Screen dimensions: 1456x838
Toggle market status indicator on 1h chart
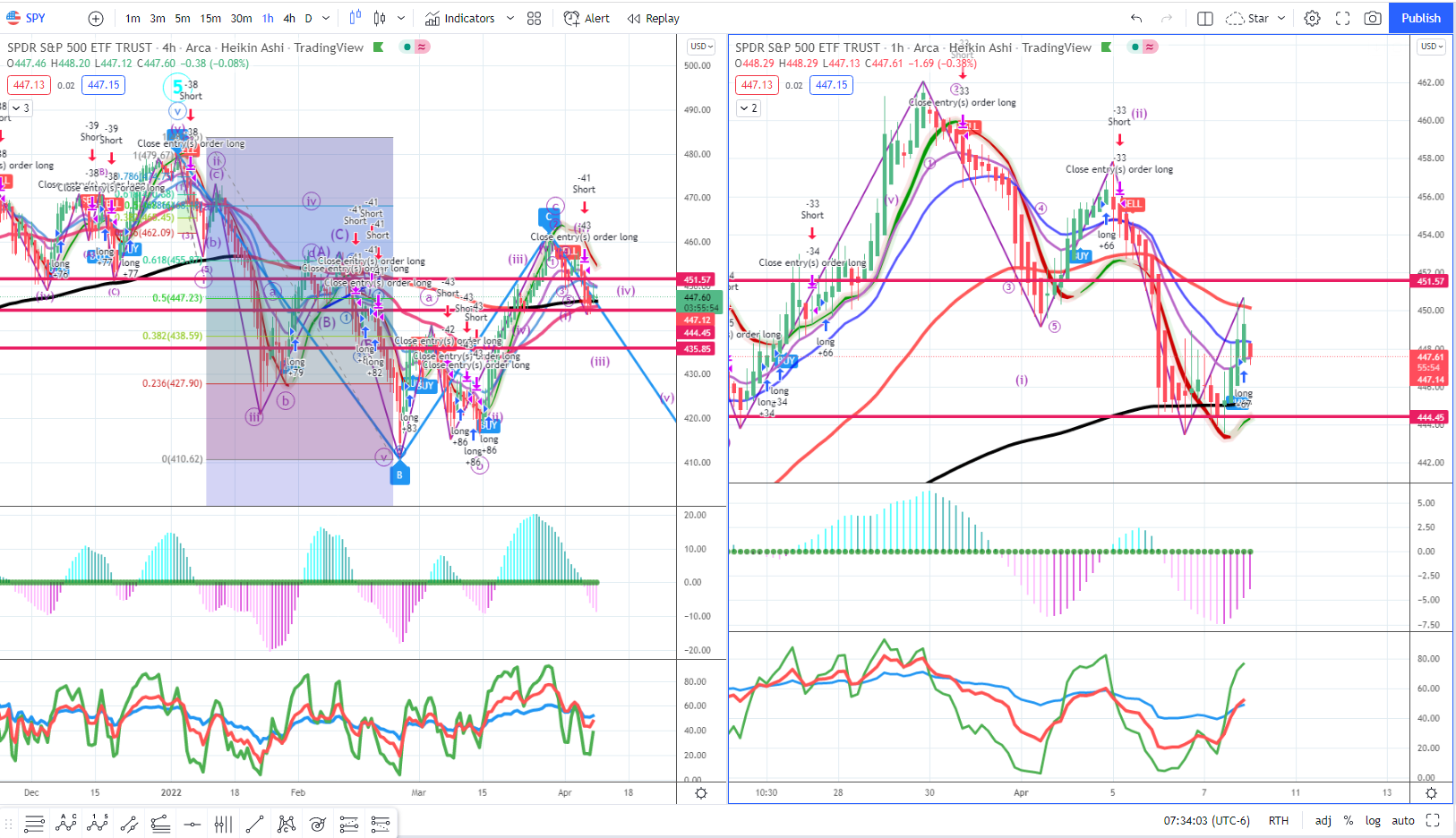coord(1135,47)
